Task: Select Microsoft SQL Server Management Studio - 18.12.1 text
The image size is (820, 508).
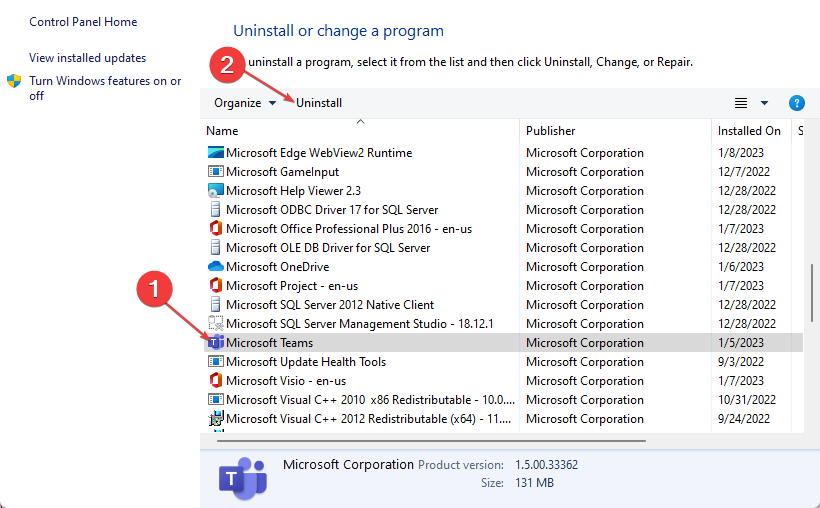Action: (360, 324)
